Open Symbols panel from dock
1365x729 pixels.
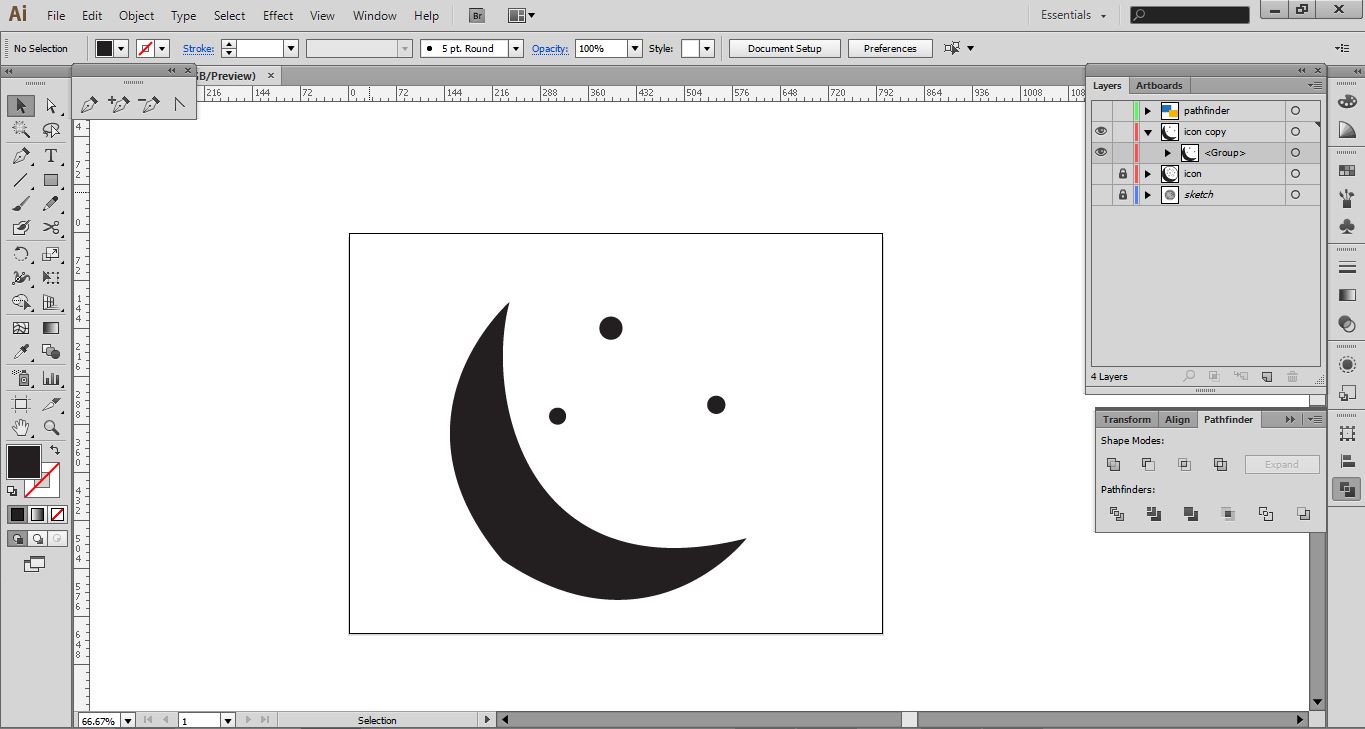coord(1347,228)
